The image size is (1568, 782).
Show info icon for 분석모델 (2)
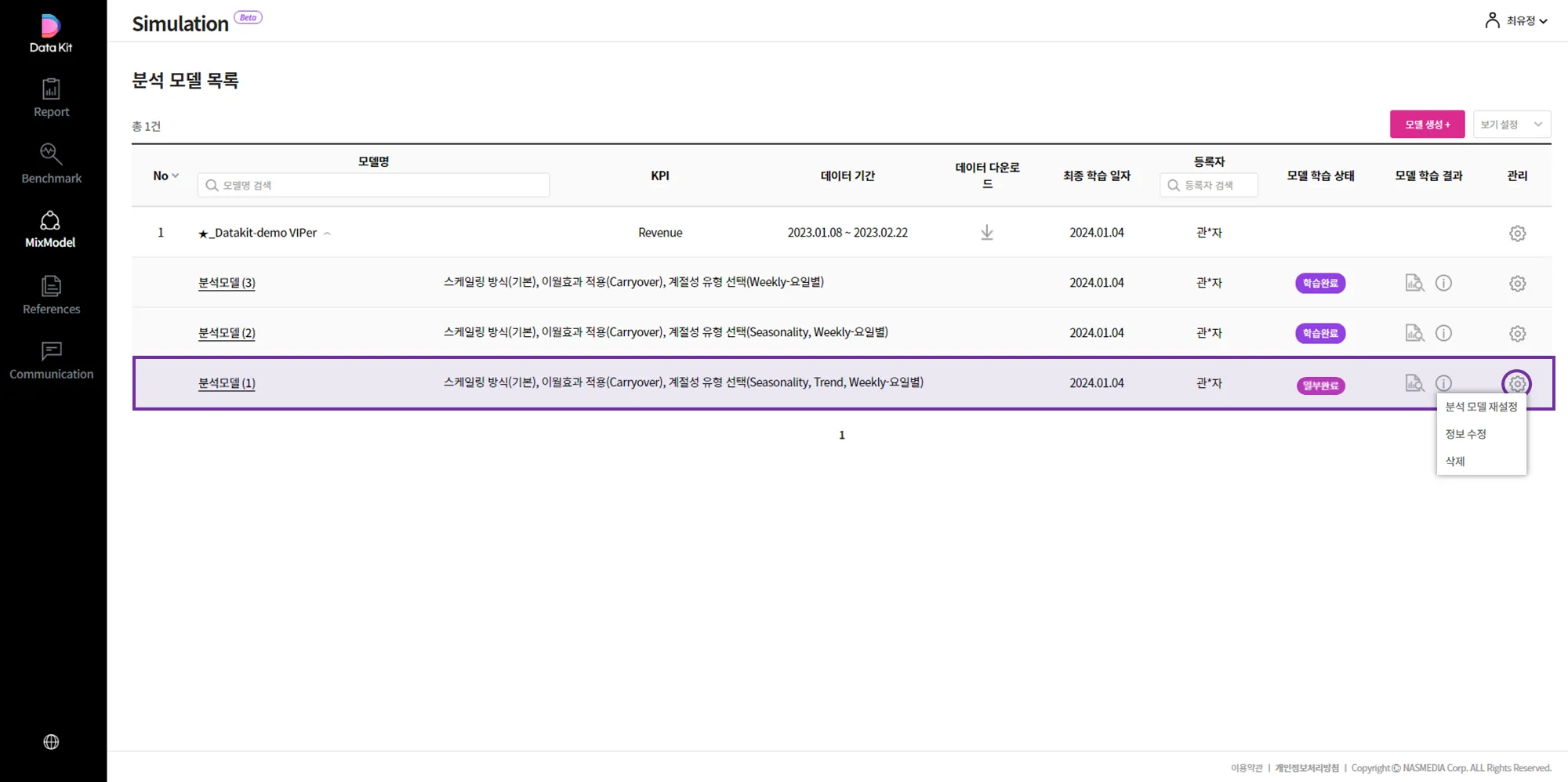[1443, 333]
